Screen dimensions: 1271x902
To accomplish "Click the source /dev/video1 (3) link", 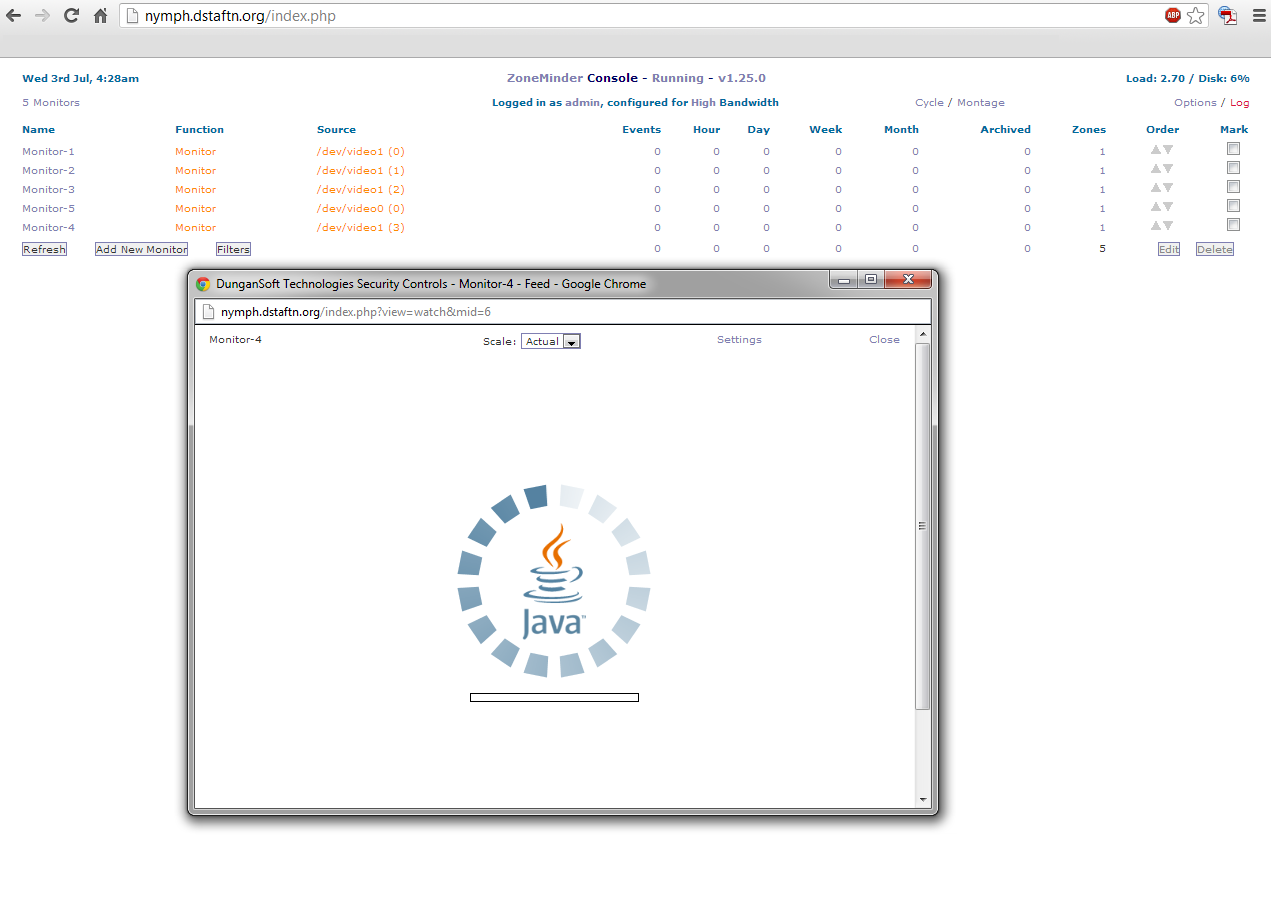I will [361, 228].
